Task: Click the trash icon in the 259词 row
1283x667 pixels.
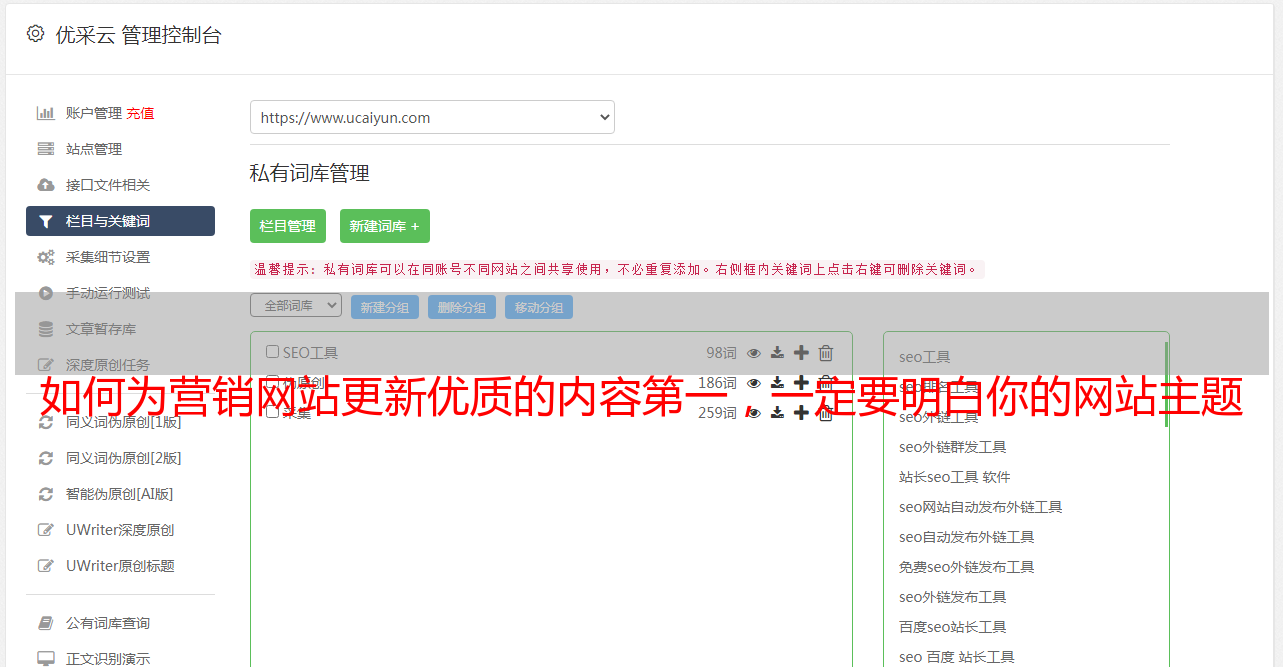Action: [826, 413]
